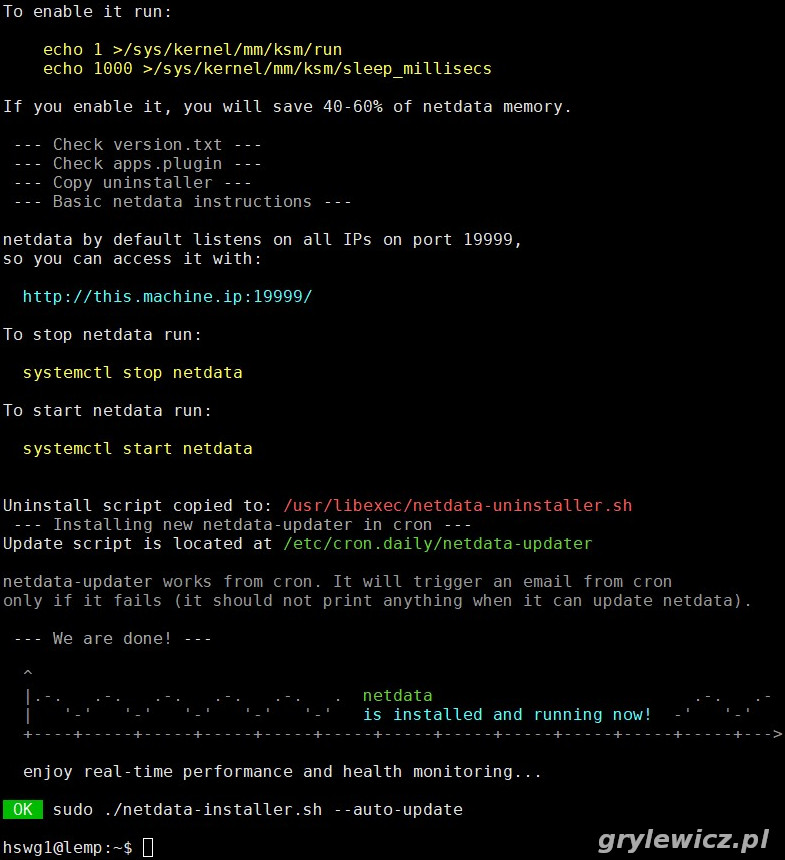Screen dimensions: 785x860
Task: Click the 'echo 1000 >/sys/kernel/mm/ksm/sleep_millisecs' line
Action: [267, 69]
